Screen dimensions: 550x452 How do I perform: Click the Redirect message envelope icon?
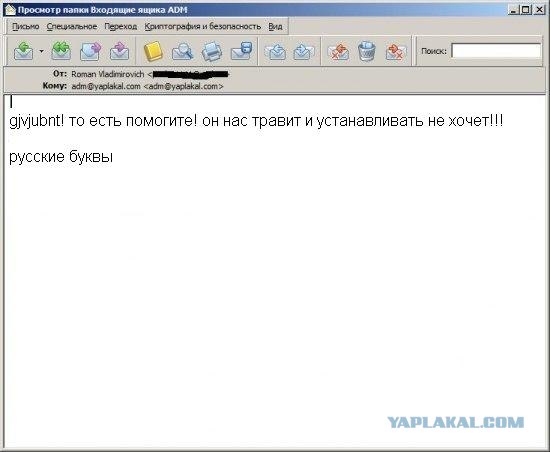pos(119,51)
